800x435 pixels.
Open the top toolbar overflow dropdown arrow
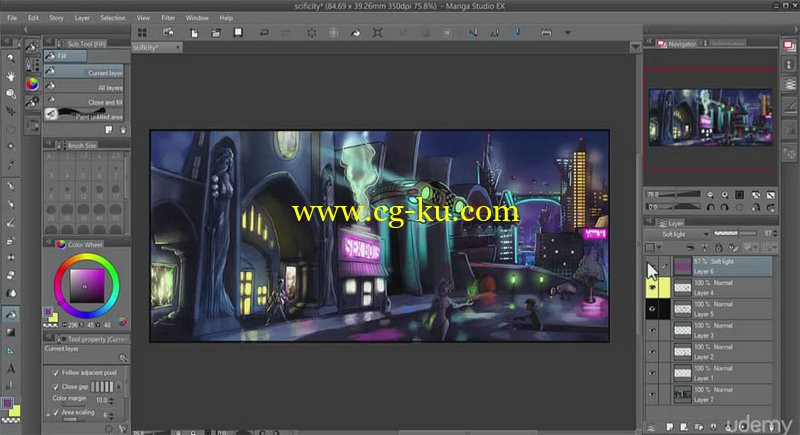pyautogui.click(x=567, y=33)
